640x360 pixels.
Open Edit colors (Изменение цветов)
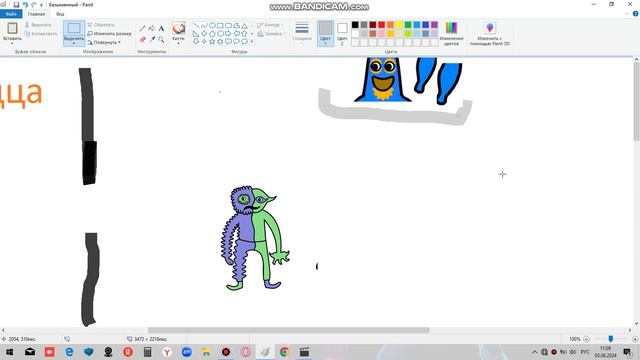[x=451, y=33]
